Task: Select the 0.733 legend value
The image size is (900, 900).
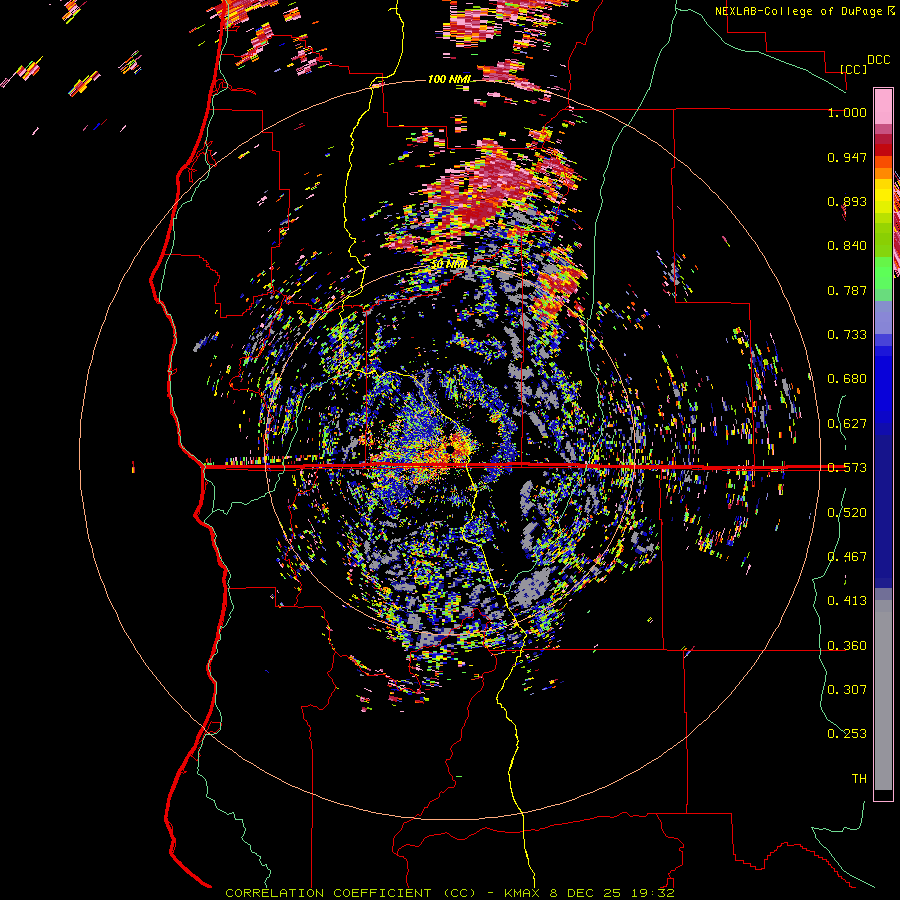Action: 847,335
